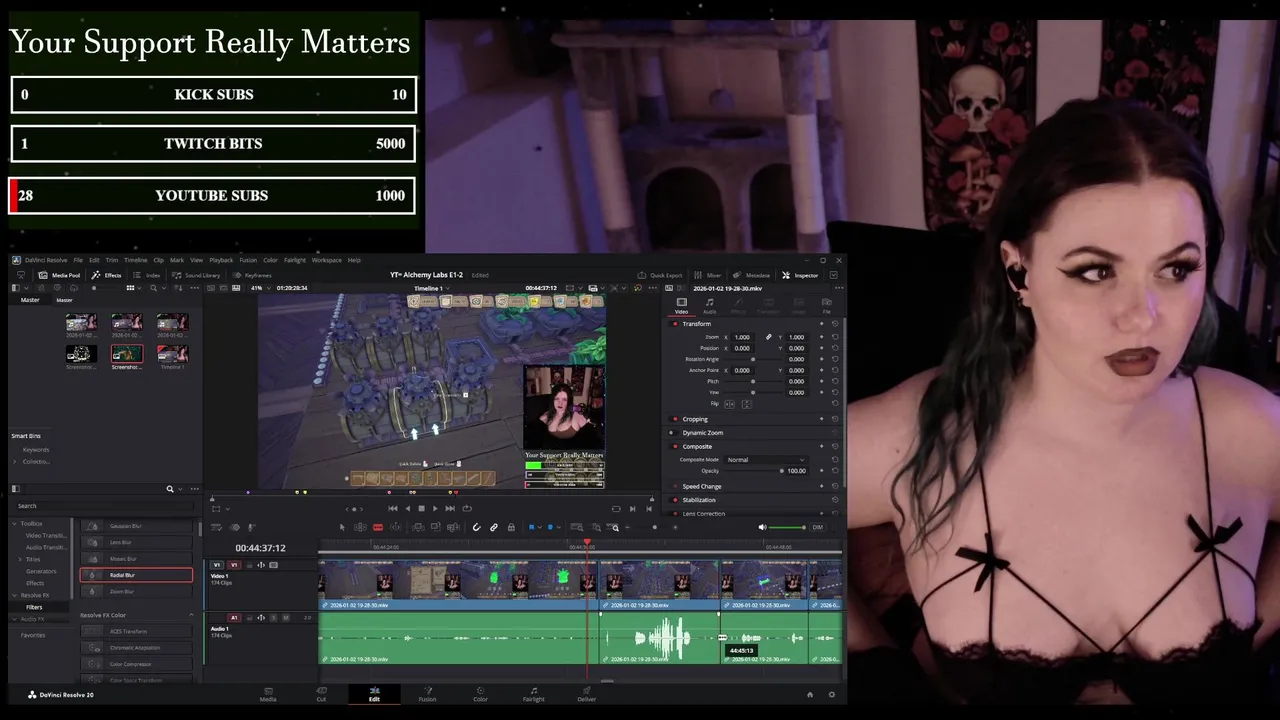This screenshot has width=1280, height=720.
Task: Toggle the Composite section enable dot
Action: tap(675, 447)
